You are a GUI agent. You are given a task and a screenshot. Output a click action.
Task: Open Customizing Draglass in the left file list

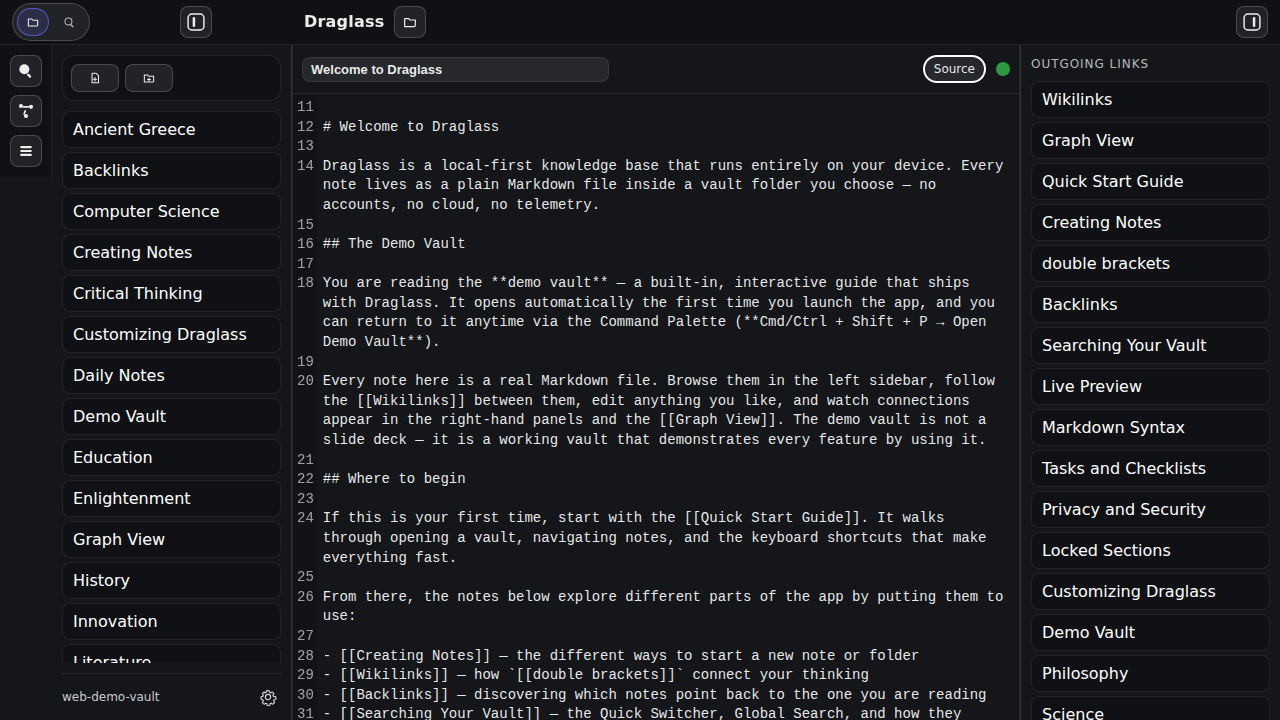click(171, 334)
